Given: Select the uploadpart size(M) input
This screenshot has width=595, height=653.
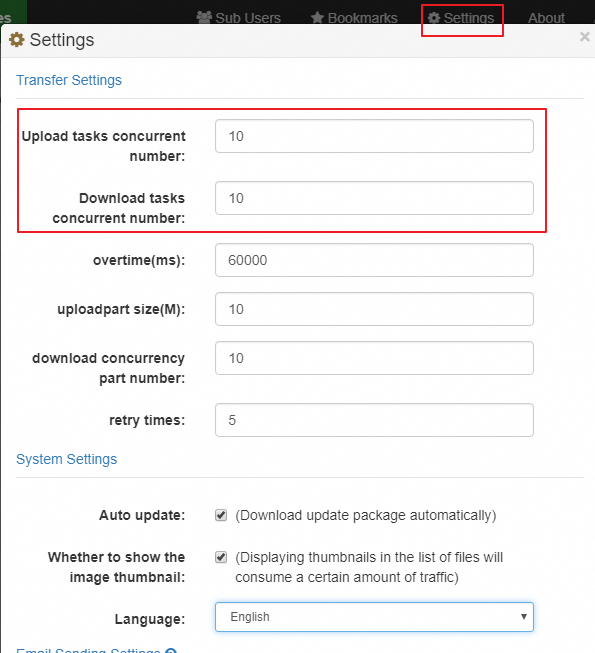Looking at the screenshot, I should (374, 309).
